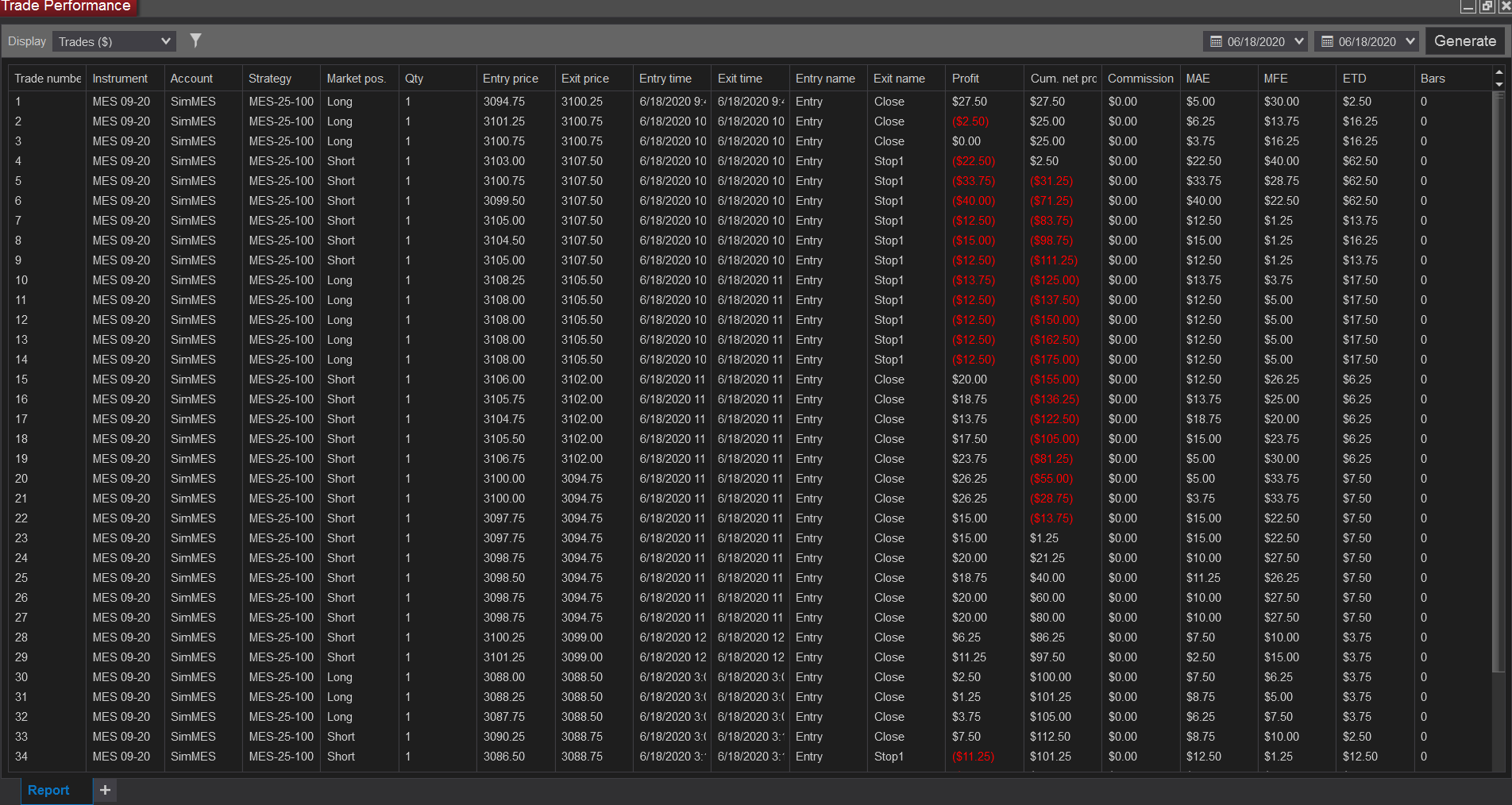
Task: Click loss ($11.25) in trade 34
Action: tap(974, 757)
